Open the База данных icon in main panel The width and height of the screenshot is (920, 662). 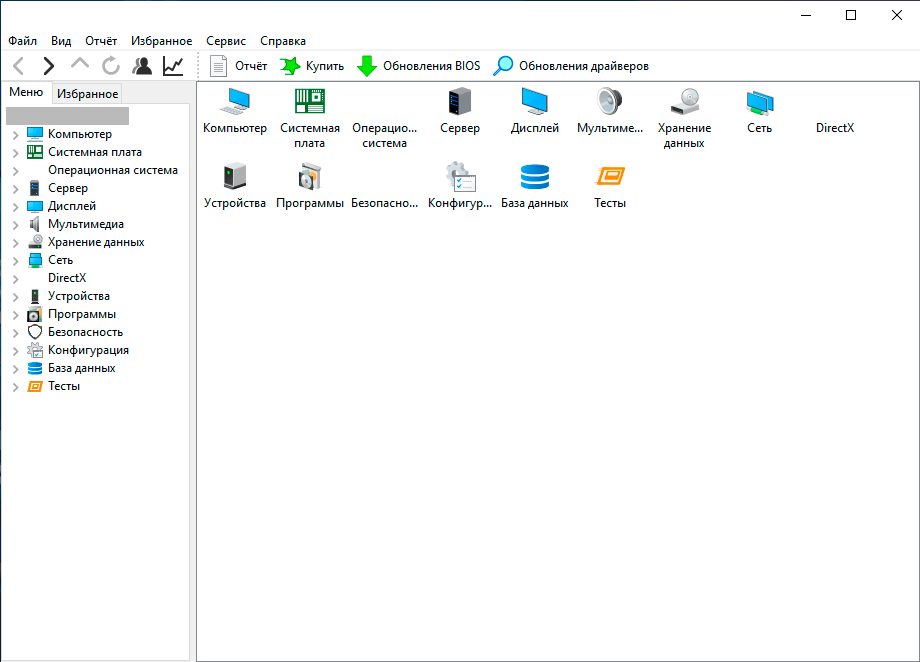[x=535, y=178]
